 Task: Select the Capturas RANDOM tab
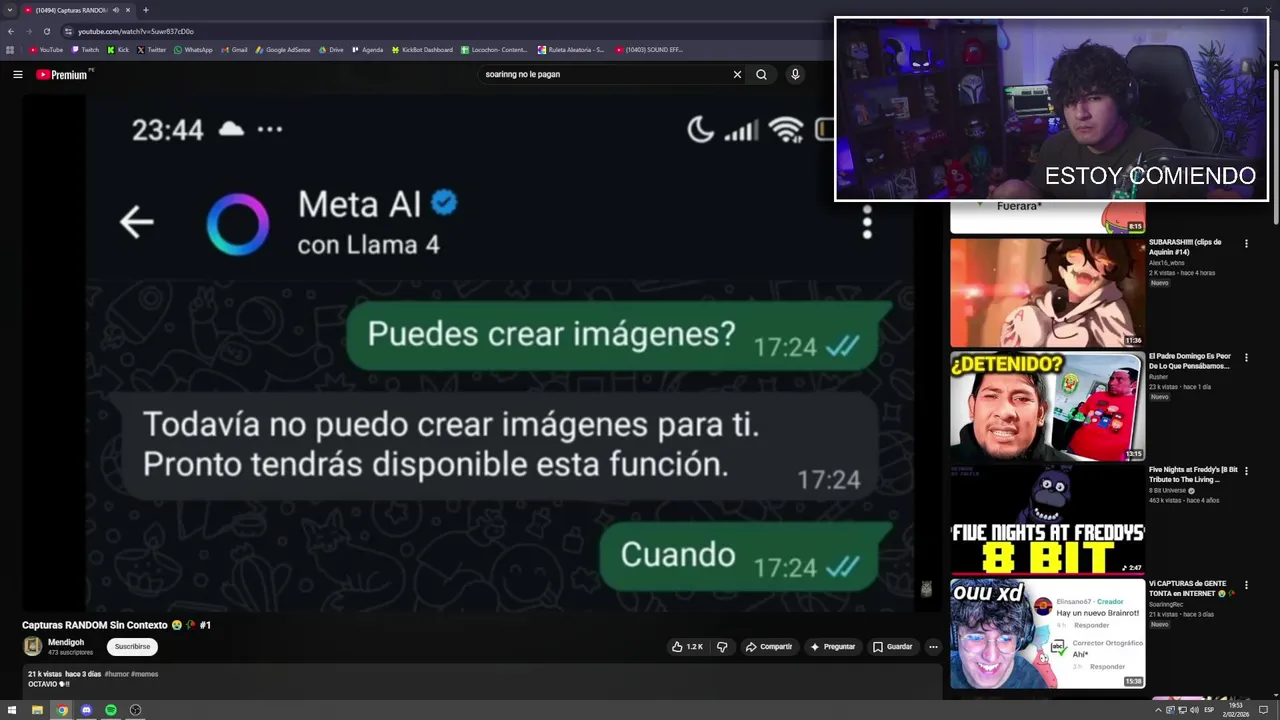coord(76,10)
